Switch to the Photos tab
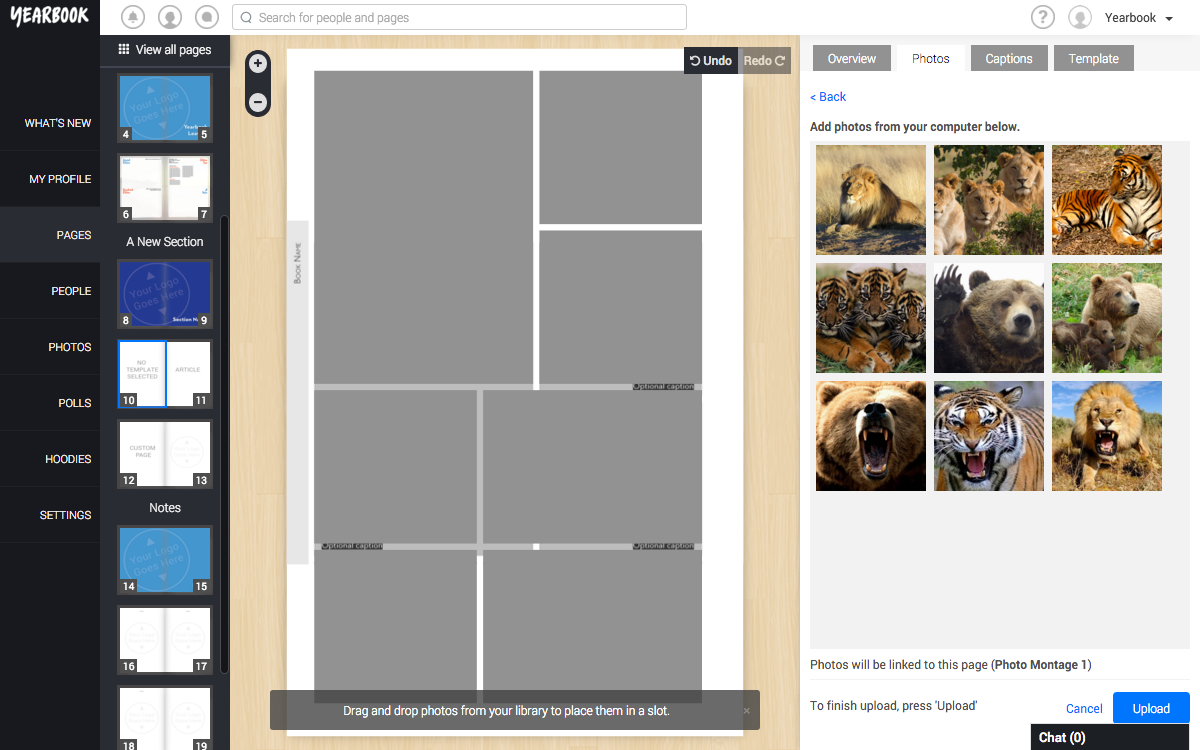 [x=931, y=59]
